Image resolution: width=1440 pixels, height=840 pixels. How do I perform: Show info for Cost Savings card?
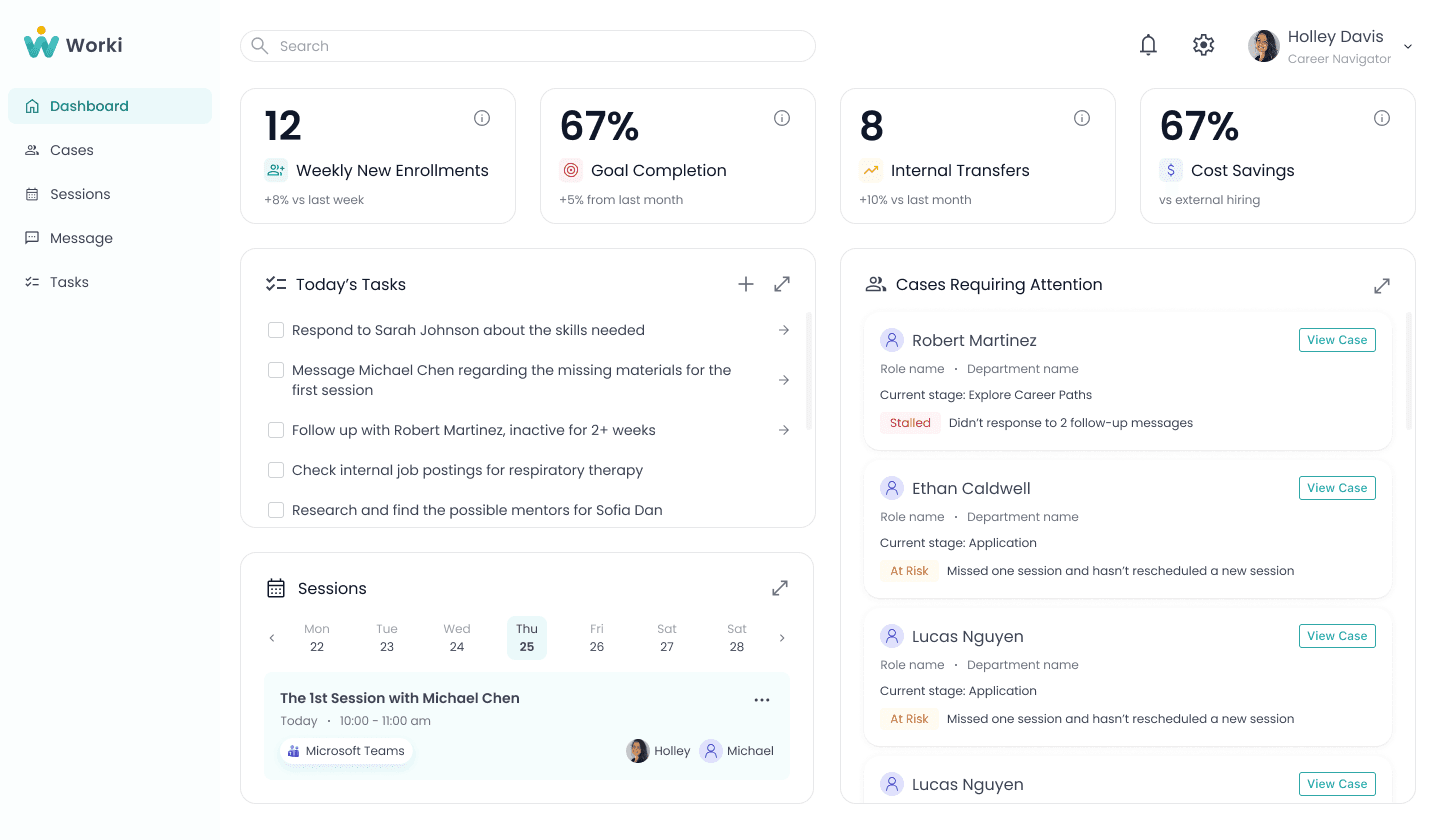[x=1382, y=118]
